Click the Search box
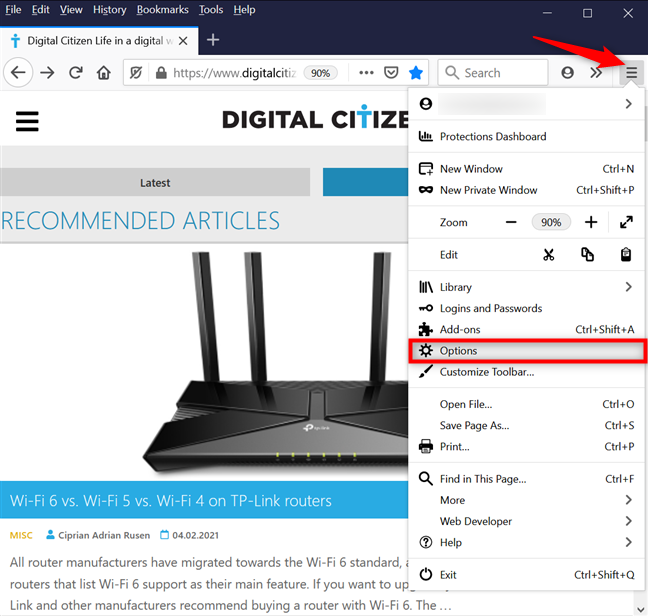Viewport: 648px width, 616px height. click(x=493, y=73)
